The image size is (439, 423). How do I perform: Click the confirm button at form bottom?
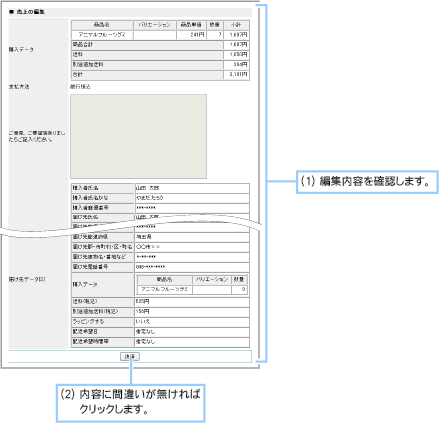[130, 357]
